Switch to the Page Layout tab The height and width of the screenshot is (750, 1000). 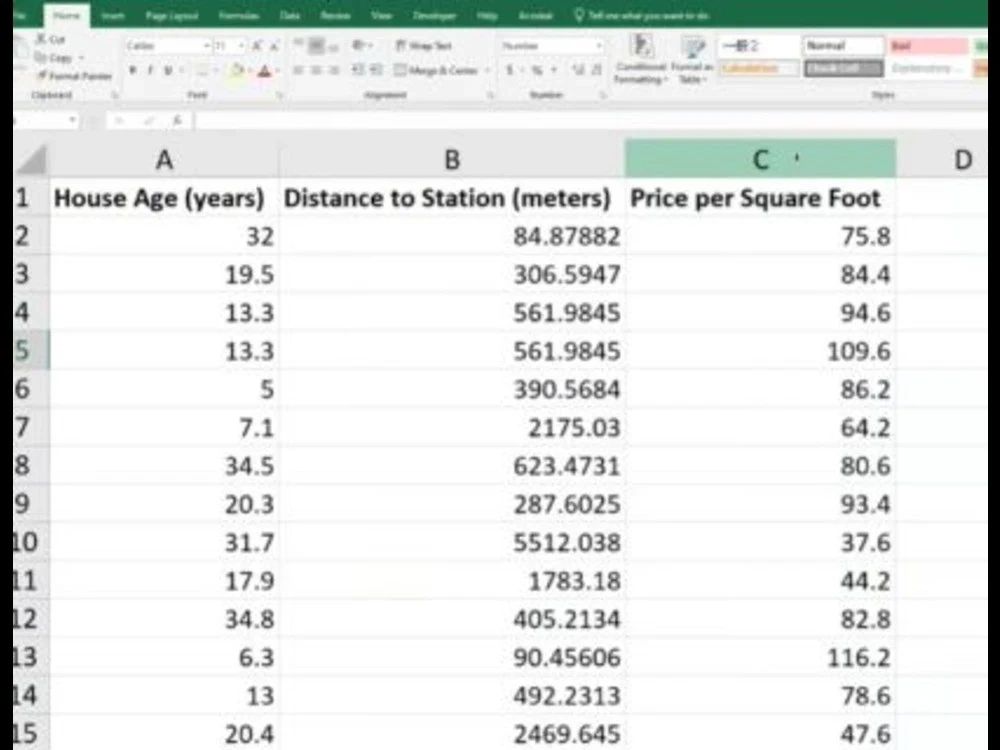click(172, 15)
